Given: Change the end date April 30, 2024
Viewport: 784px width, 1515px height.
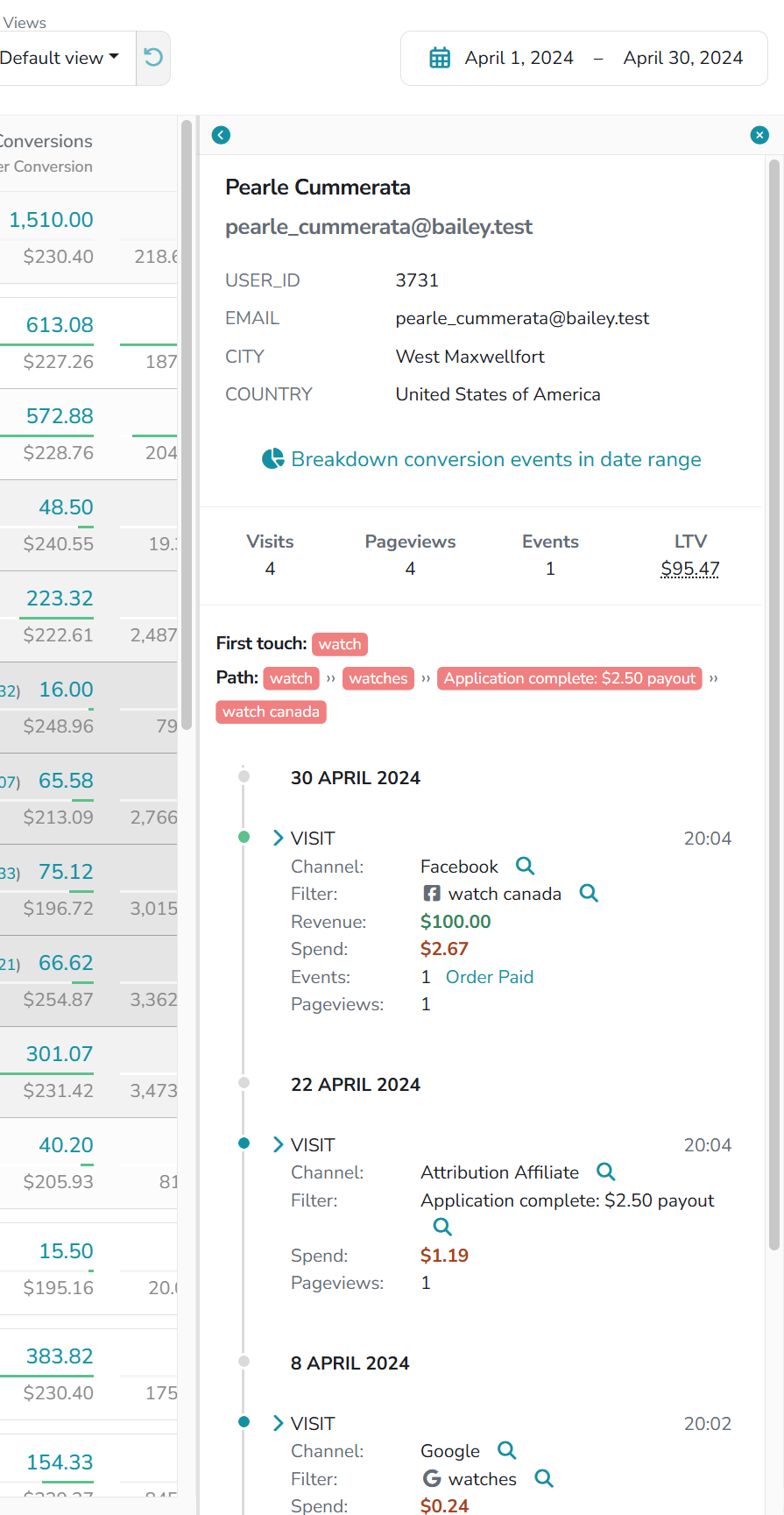Looking at the screenshot, I should (683, 58).
